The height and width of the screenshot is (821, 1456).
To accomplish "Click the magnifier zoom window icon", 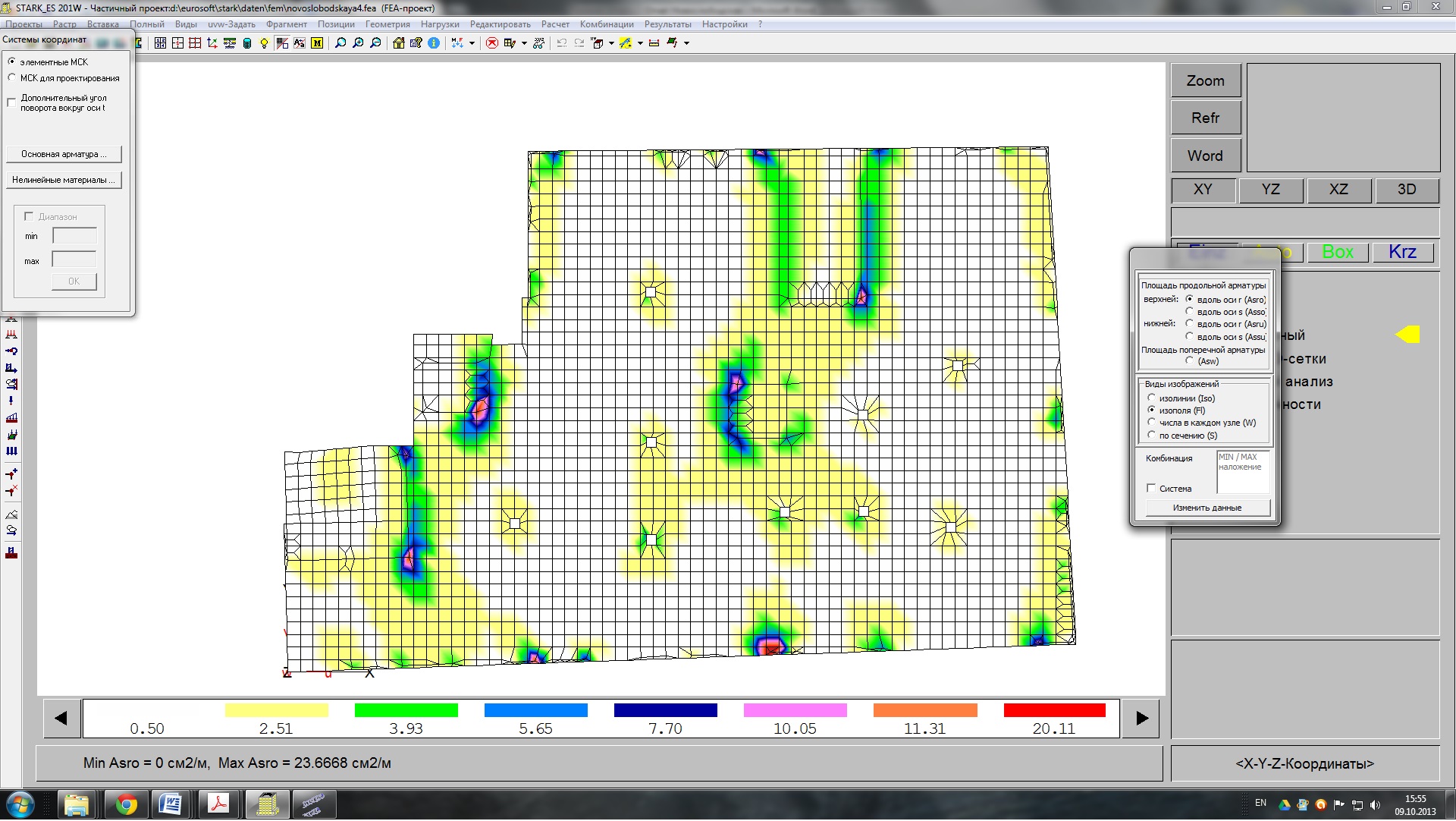I will click(x=340, y=43).
